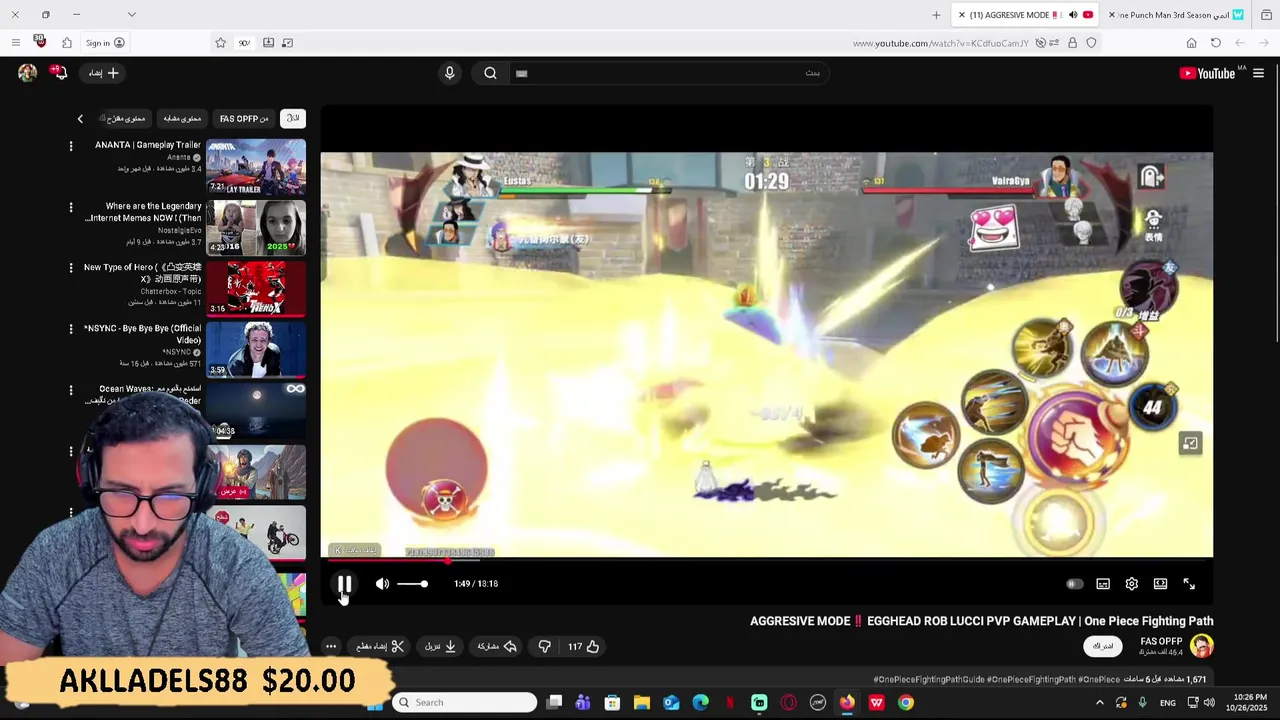Open options for New Type of Hero video
Image resolution: width=1280 pixels, height=720 pixels.
coord(71,268)
